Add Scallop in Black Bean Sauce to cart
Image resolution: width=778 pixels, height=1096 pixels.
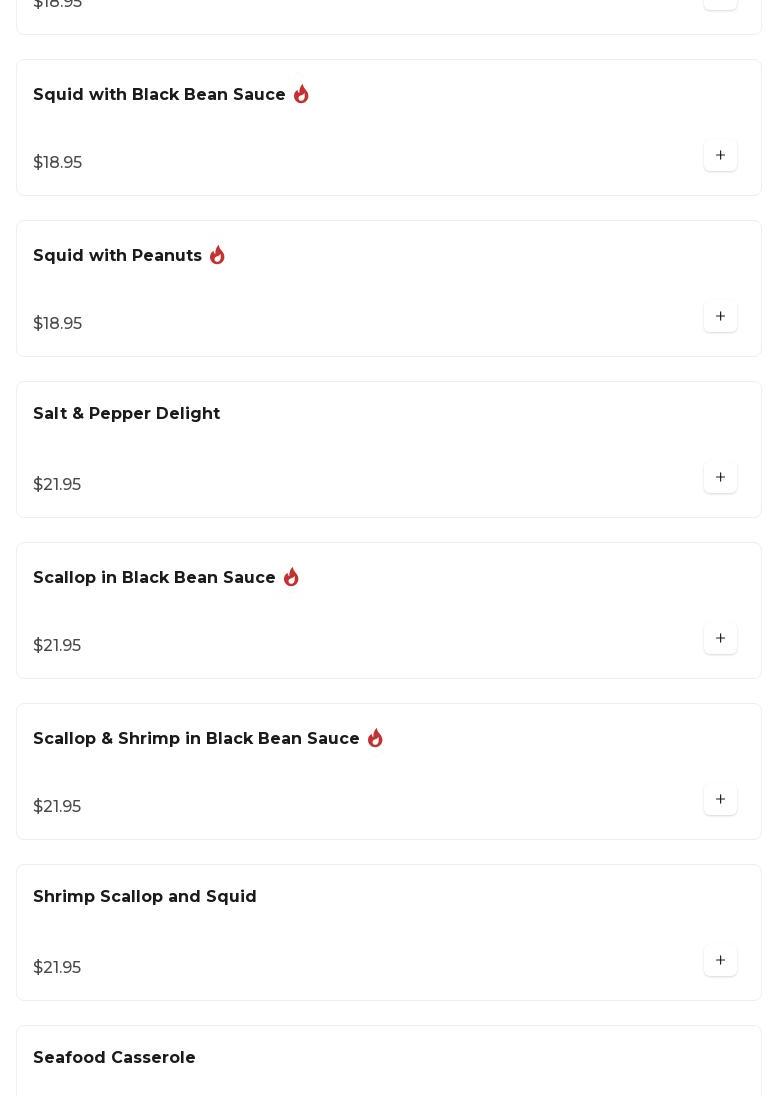click(720, 639)
